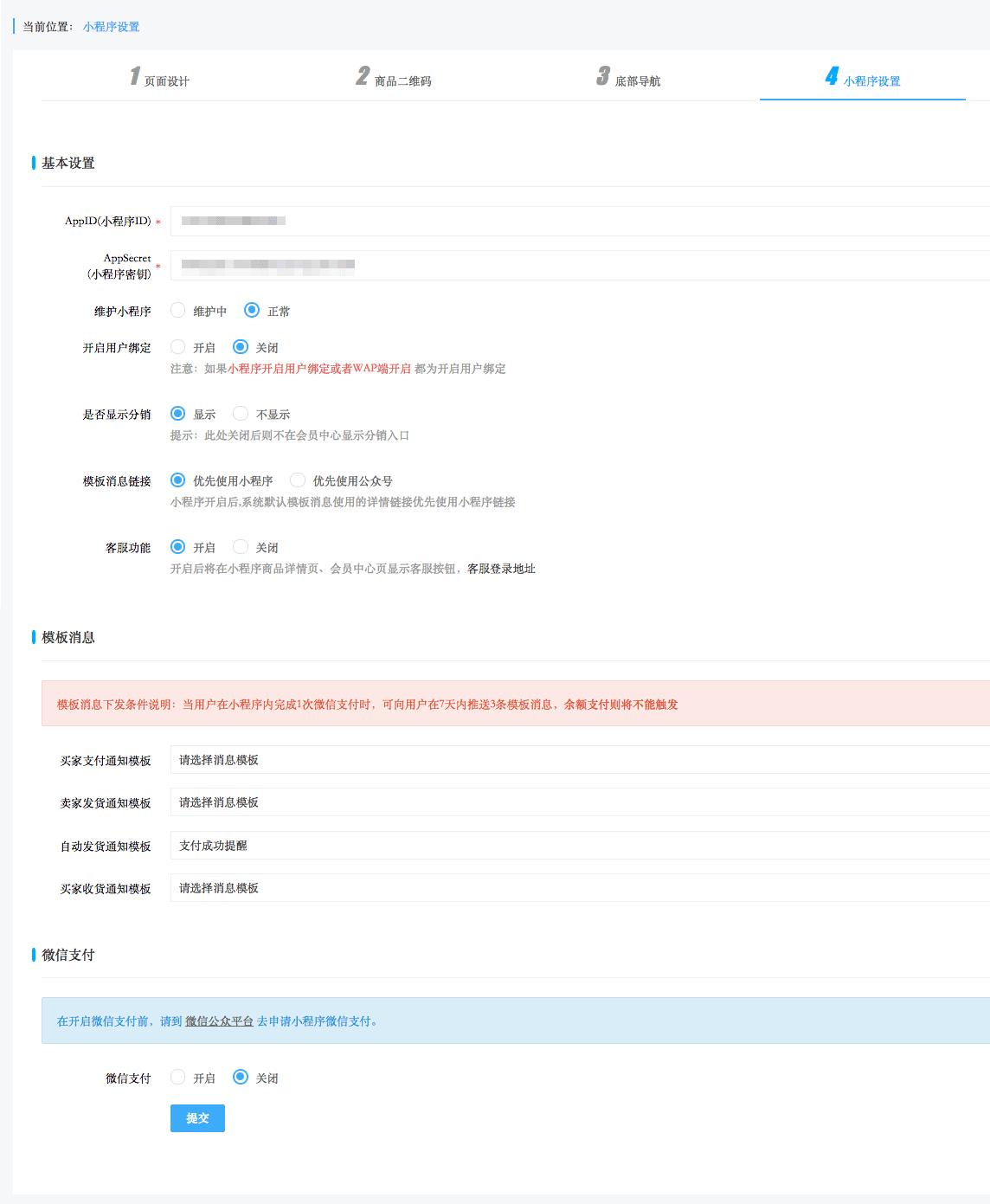Select the 小程序设置 step tab
This screenshot has height=1204, width=990.
tap(863, 80)
